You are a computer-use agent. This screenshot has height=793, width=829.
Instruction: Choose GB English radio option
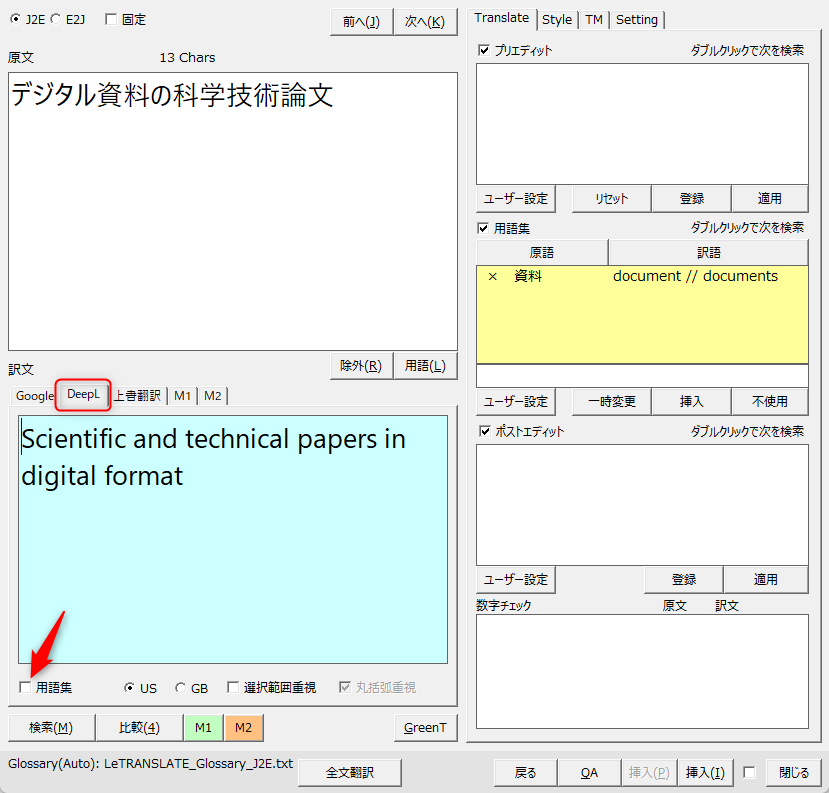point(180,688)
